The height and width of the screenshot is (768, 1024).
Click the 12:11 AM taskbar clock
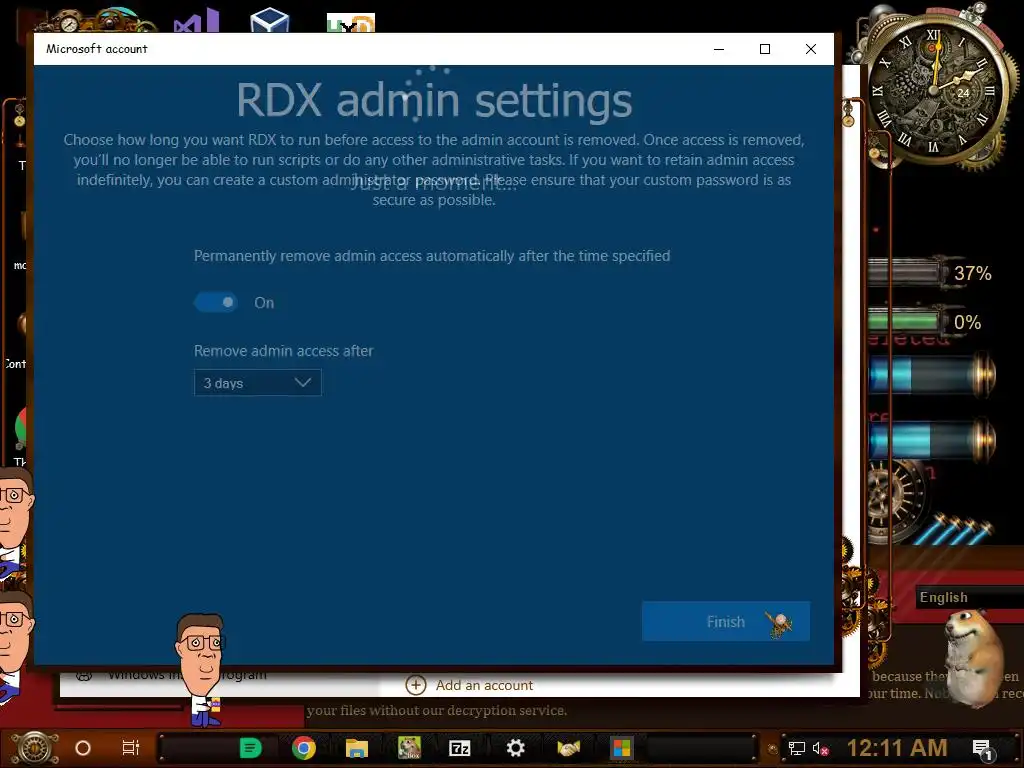pos(897,748)
